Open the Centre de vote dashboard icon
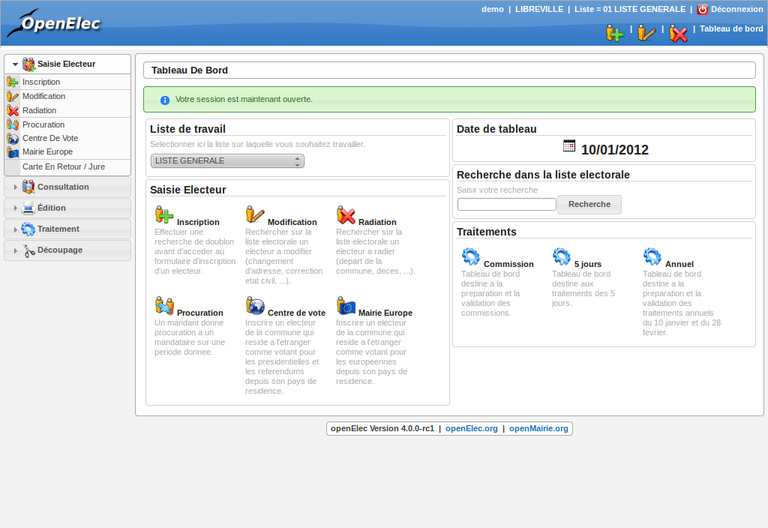 point(255,305)
